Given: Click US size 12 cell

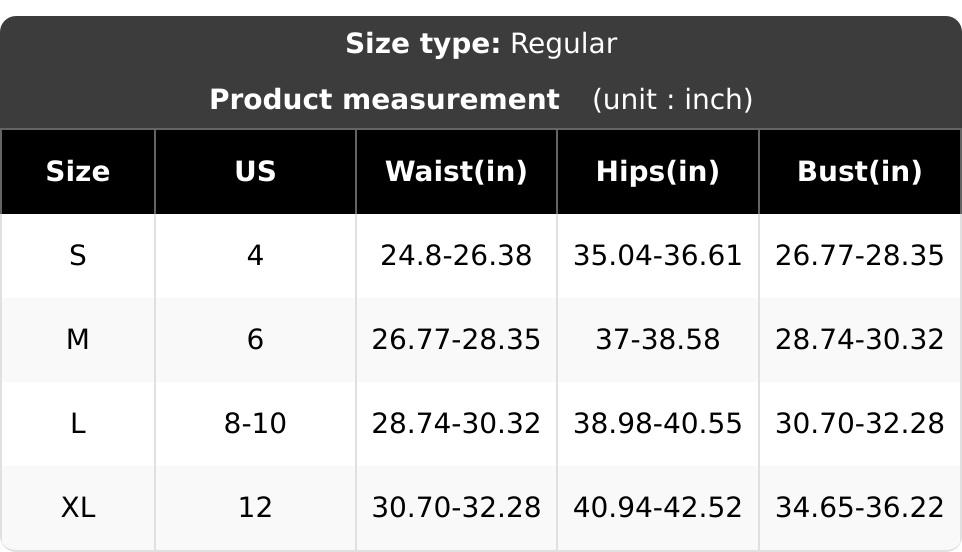Looking at the screenshot, I should point(255,508).
